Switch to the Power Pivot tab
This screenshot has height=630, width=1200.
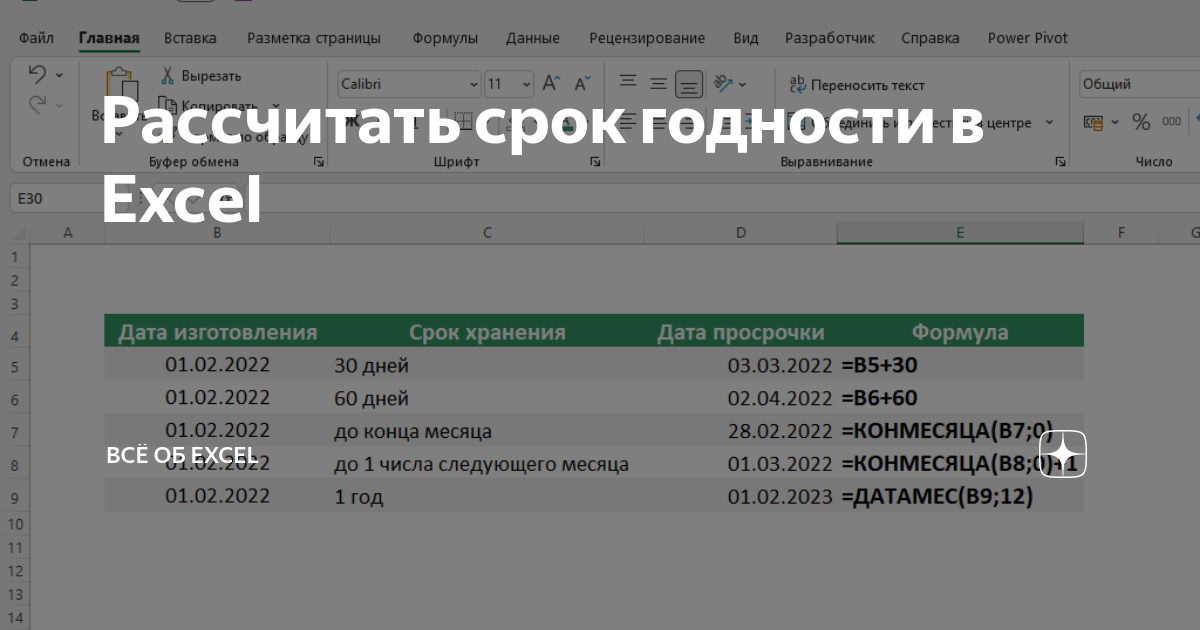coord(1028,38)
